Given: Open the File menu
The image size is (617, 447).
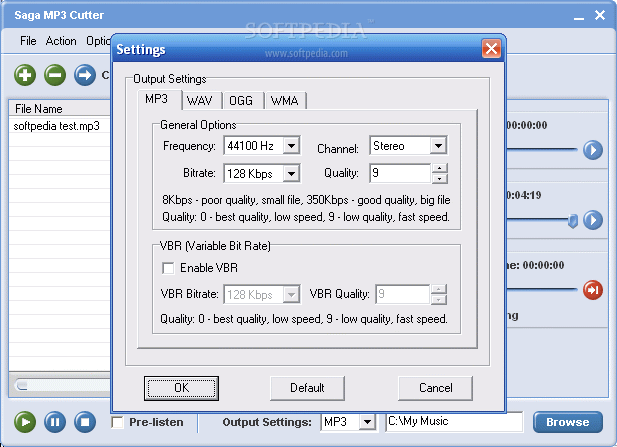Looking at the screenshot, I should tap(28, 41).
